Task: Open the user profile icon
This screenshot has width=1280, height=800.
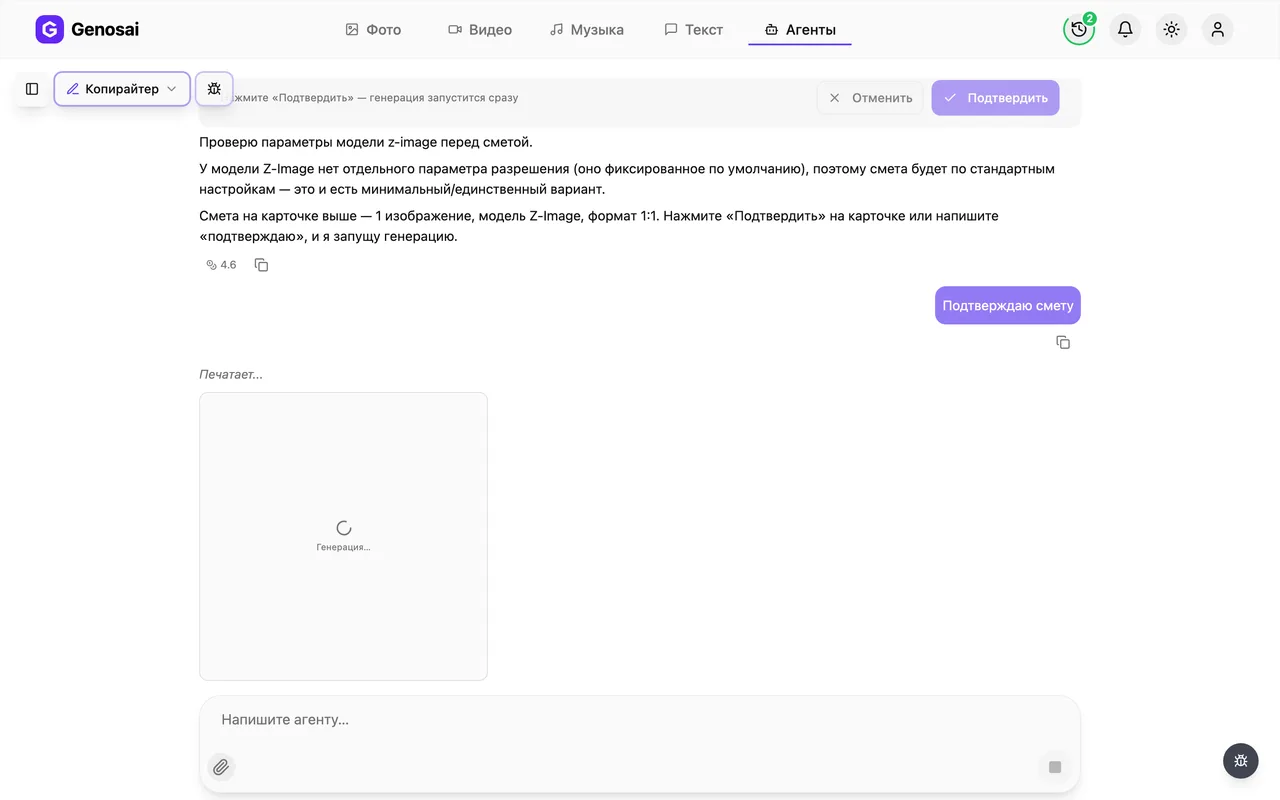Action: click(x=1217, y=29)
